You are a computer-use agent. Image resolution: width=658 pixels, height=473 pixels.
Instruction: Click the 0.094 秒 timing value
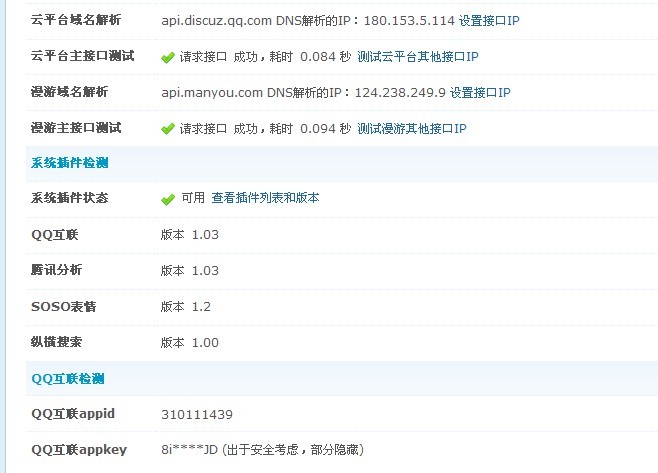click(325, 128)
